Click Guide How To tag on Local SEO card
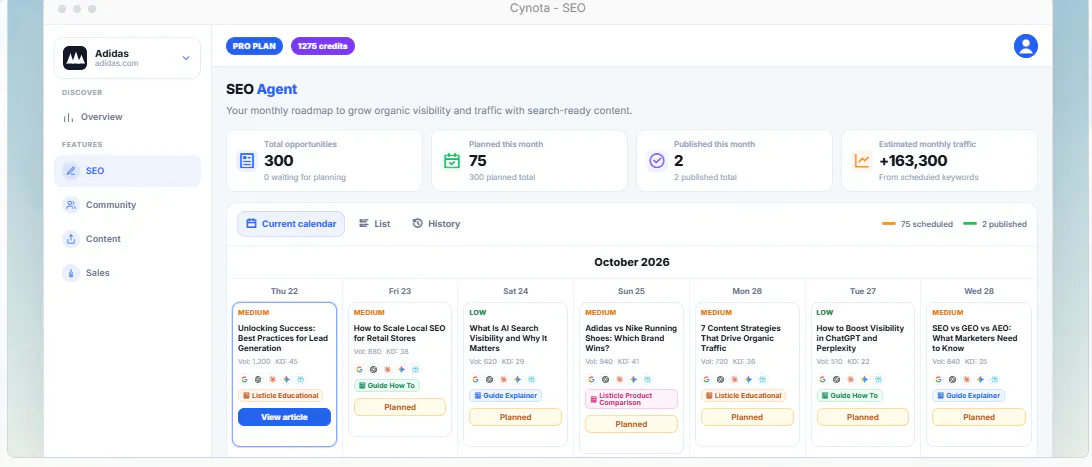Viewport: 1092px width, 467px height. tap(387, 386)
